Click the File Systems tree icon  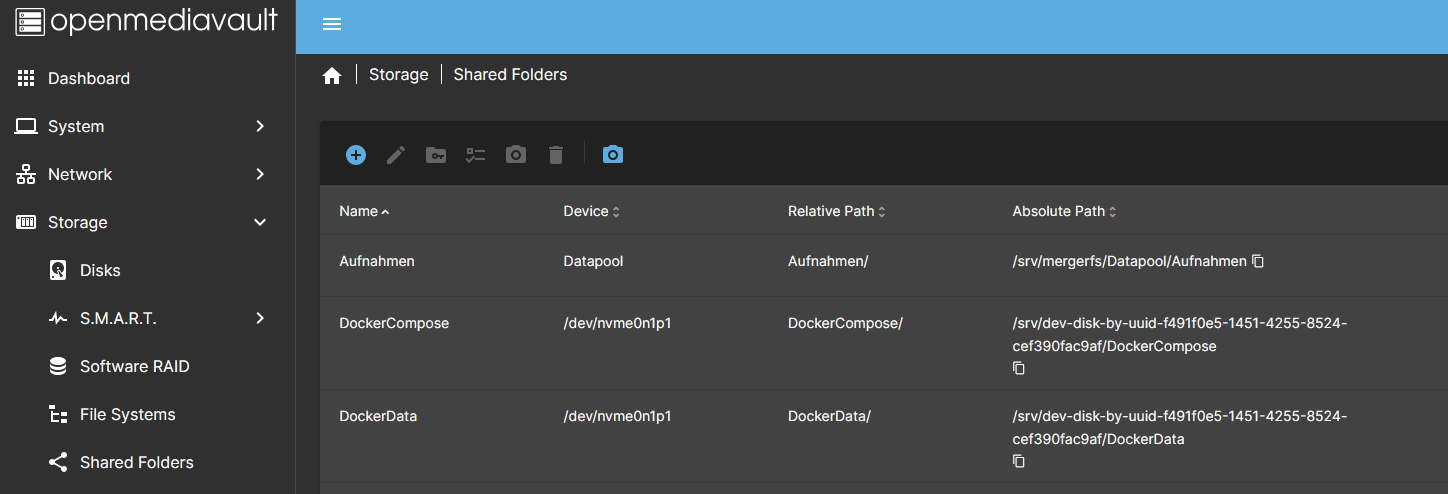pyautogui.click(x=58, y=414)
